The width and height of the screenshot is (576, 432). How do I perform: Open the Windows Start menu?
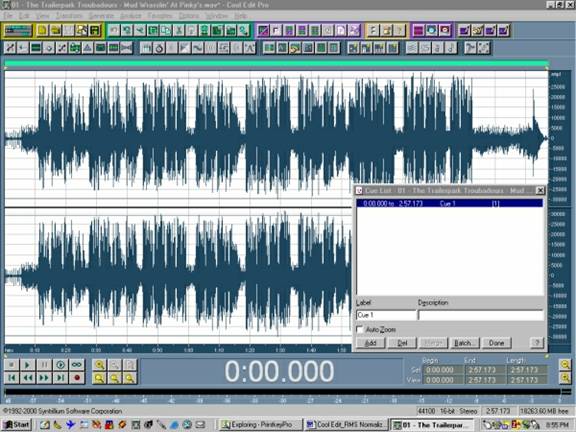17,425
